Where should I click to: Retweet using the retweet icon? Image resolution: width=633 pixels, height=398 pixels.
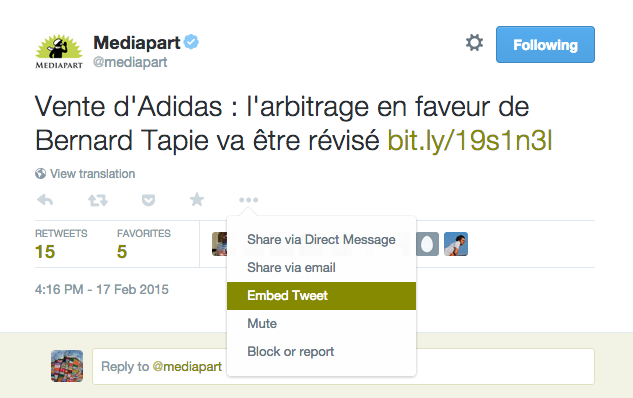(98, 200)
